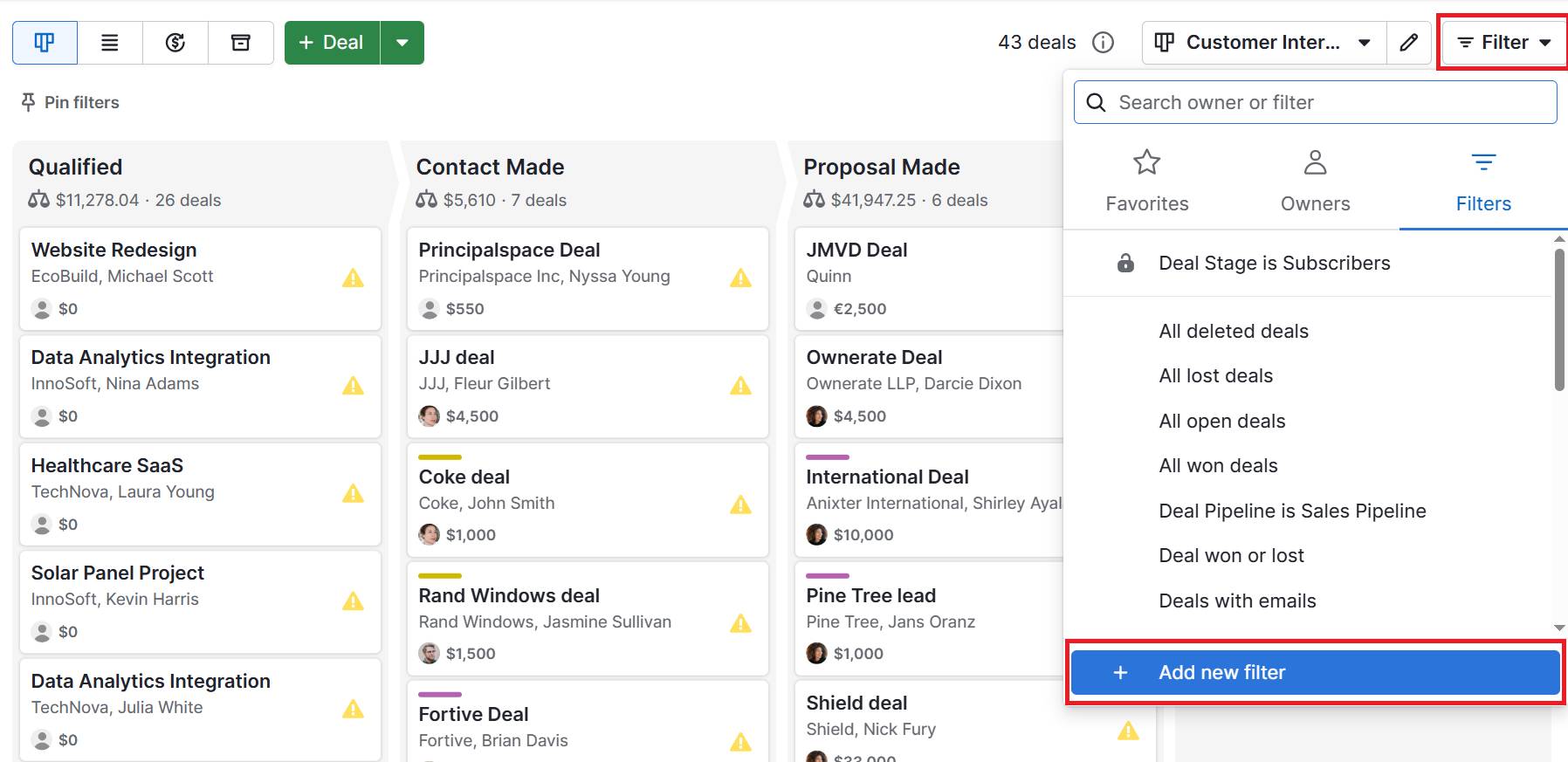Click warning icon on TechNova Julia White deal
1568x762 pixels.
coord(353,709)
